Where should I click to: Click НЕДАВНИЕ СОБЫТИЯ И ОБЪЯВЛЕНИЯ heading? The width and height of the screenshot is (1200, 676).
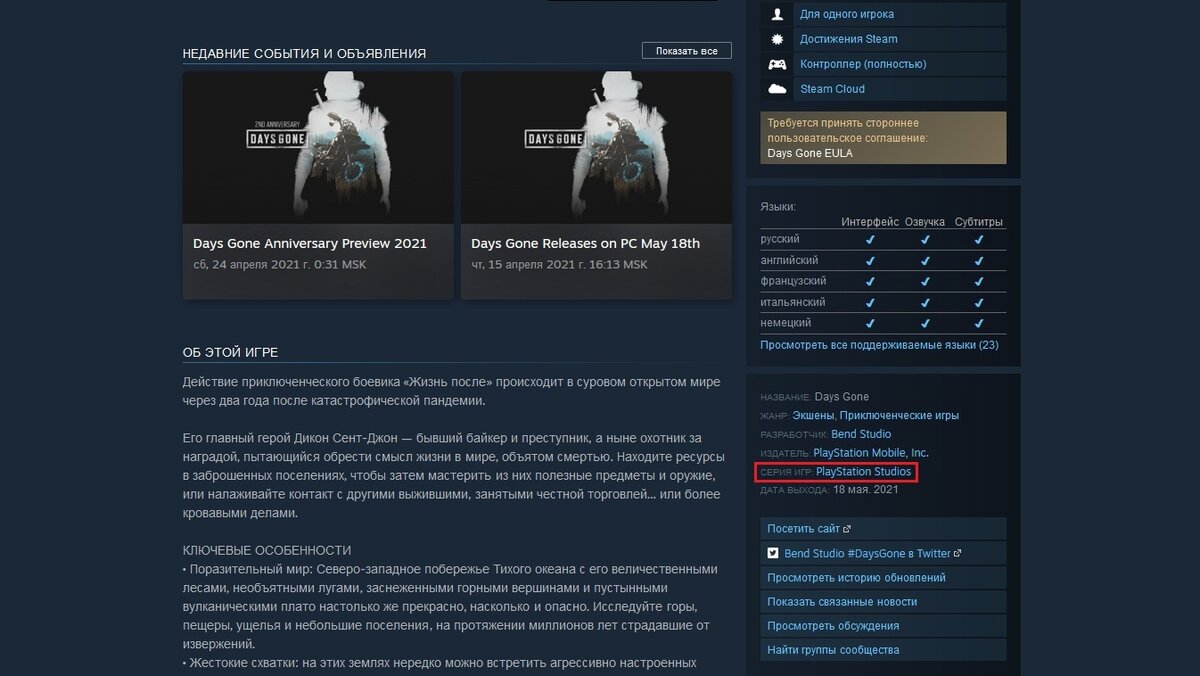pyautogui.click(x=304, y=53)
